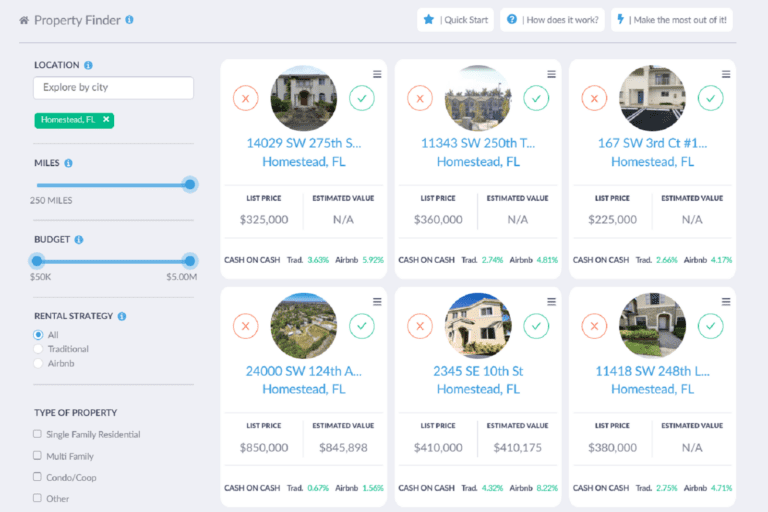Approve the 11343 SW 250th property checkmark

click(x=537, y=98)
